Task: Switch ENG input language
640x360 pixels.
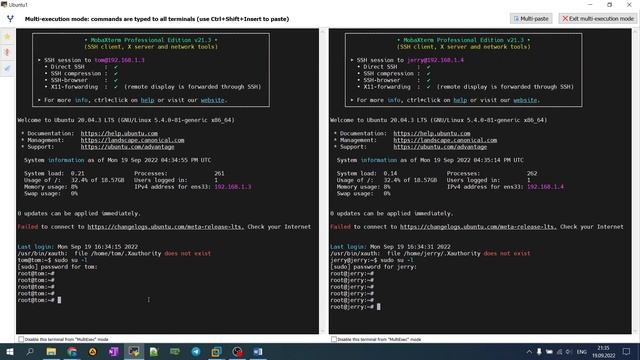Action: coord(582,351)
